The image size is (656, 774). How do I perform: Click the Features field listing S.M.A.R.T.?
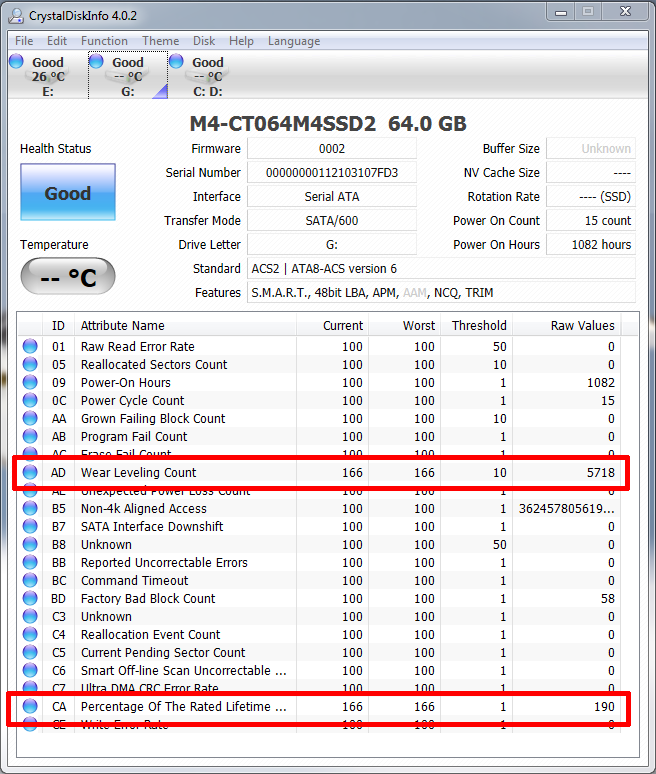pyautogui.click(x=441, y=293)
